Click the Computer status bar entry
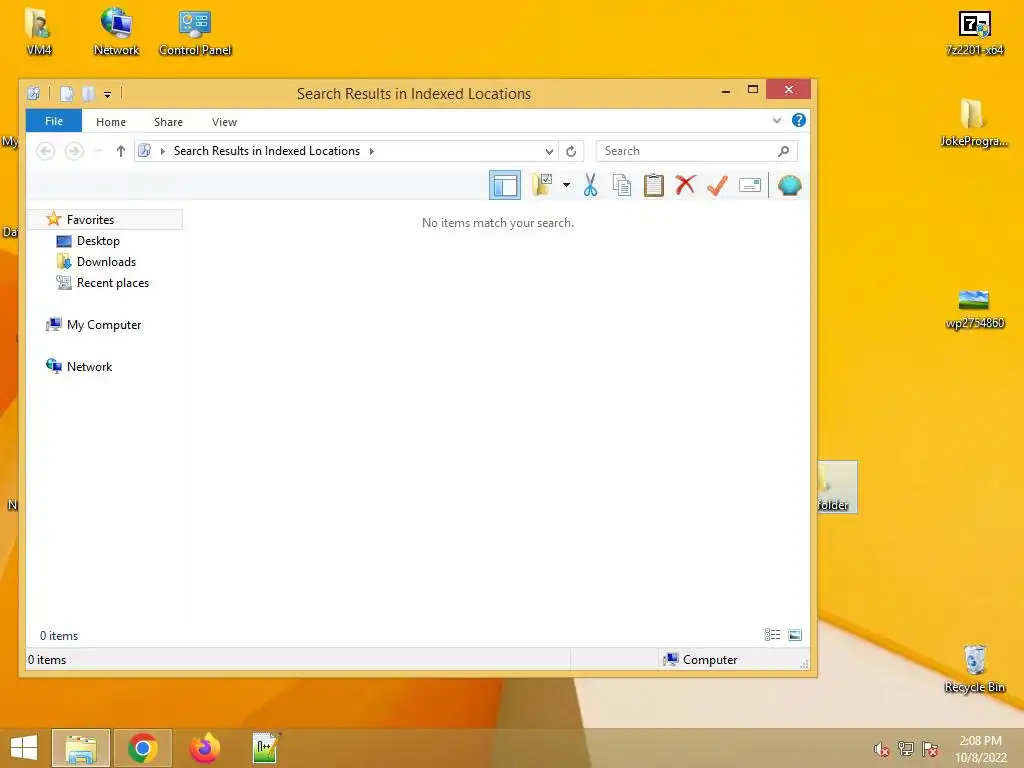This screenshot has width=1024, height=768. (x=700, y=660)
